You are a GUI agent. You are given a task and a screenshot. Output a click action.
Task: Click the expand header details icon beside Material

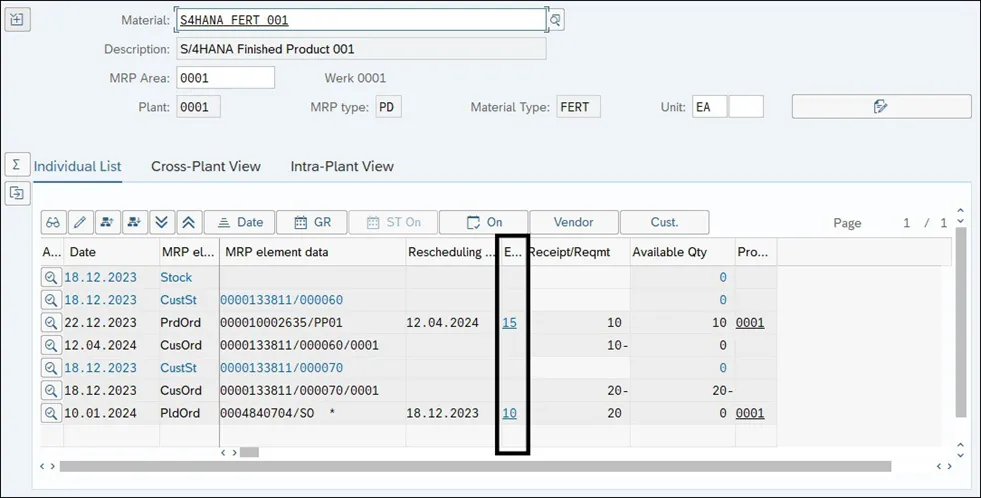(17, 19)
